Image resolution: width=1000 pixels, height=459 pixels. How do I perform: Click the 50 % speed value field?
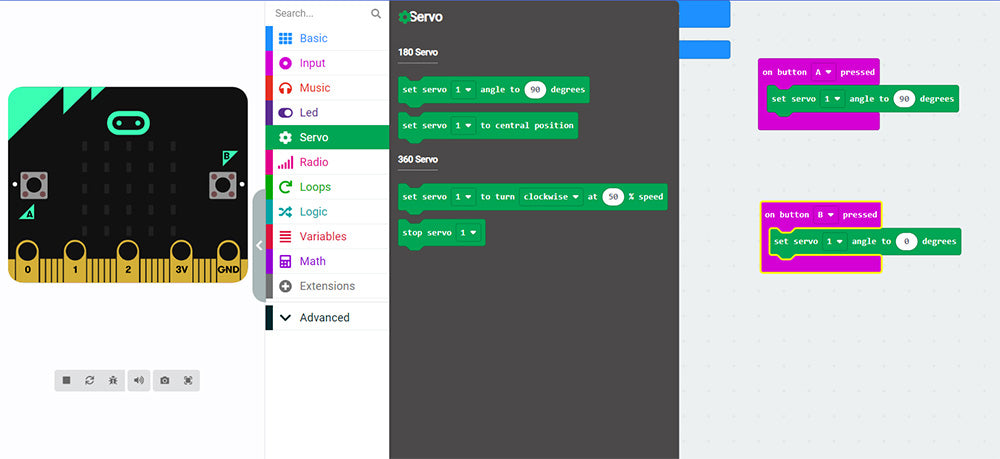click(612, 197)
